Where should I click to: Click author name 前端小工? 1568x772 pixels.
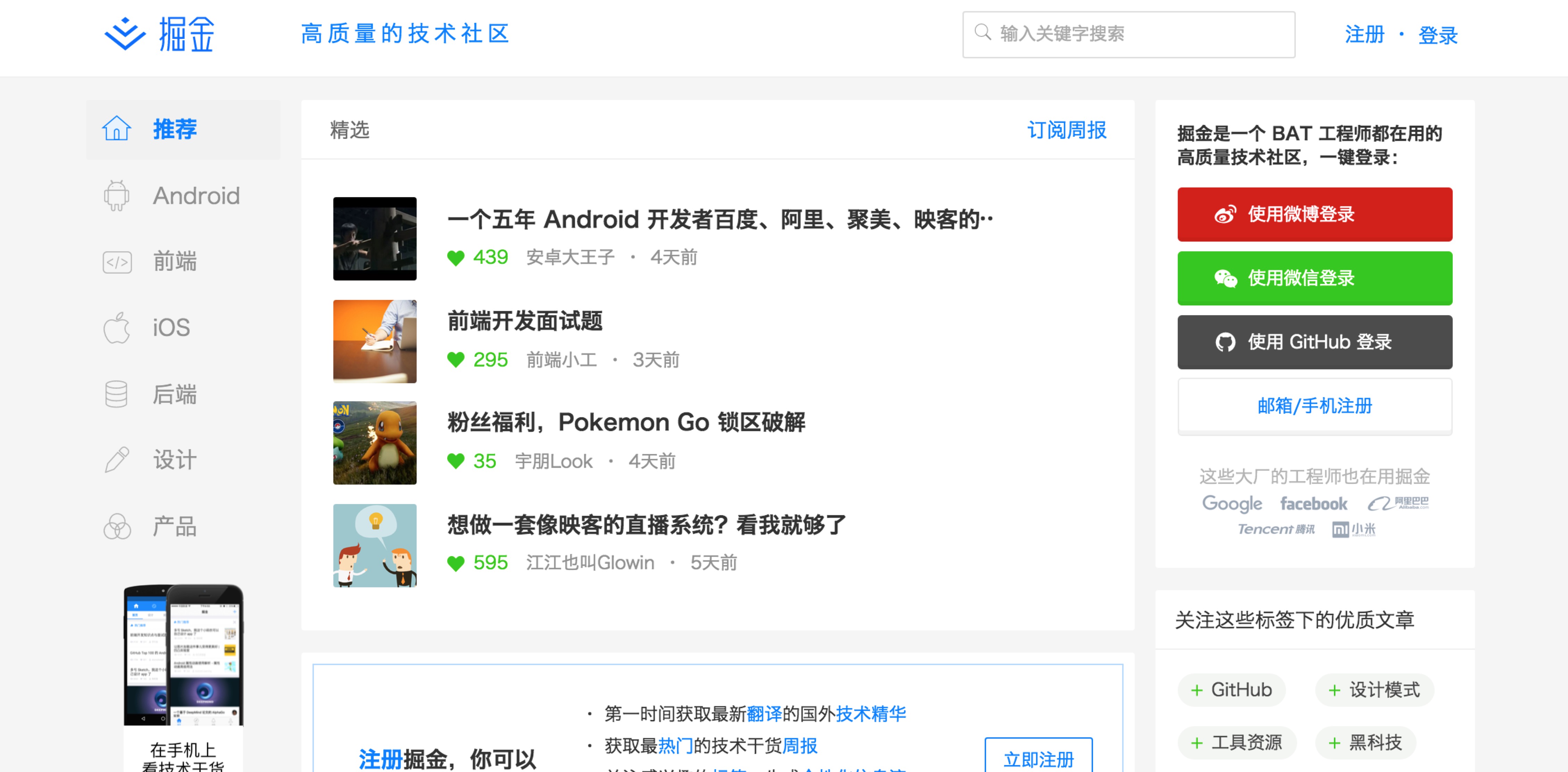coord(561,360)
